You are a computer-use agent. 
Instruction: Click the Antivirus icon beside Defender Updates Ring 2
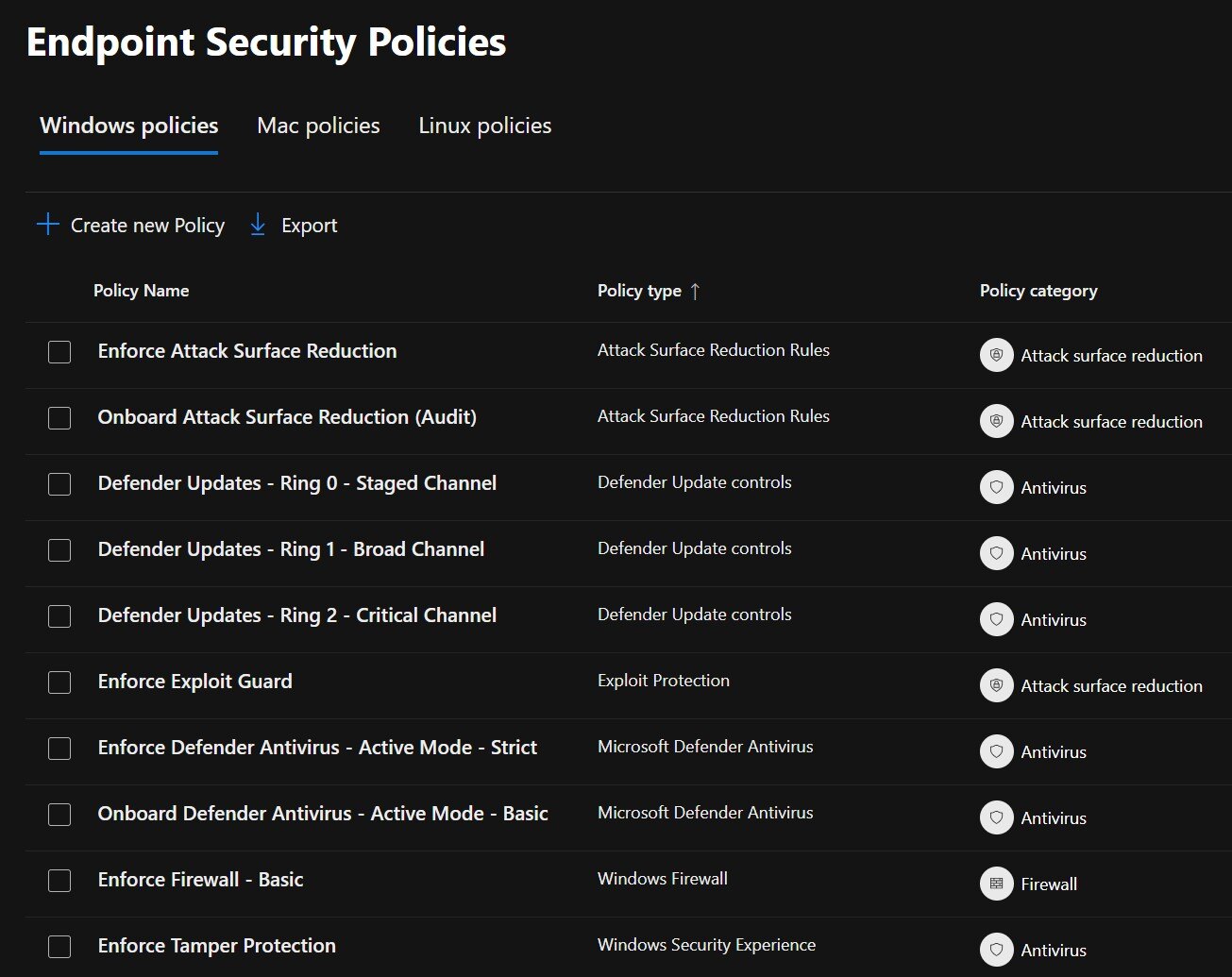pos(996,619)
